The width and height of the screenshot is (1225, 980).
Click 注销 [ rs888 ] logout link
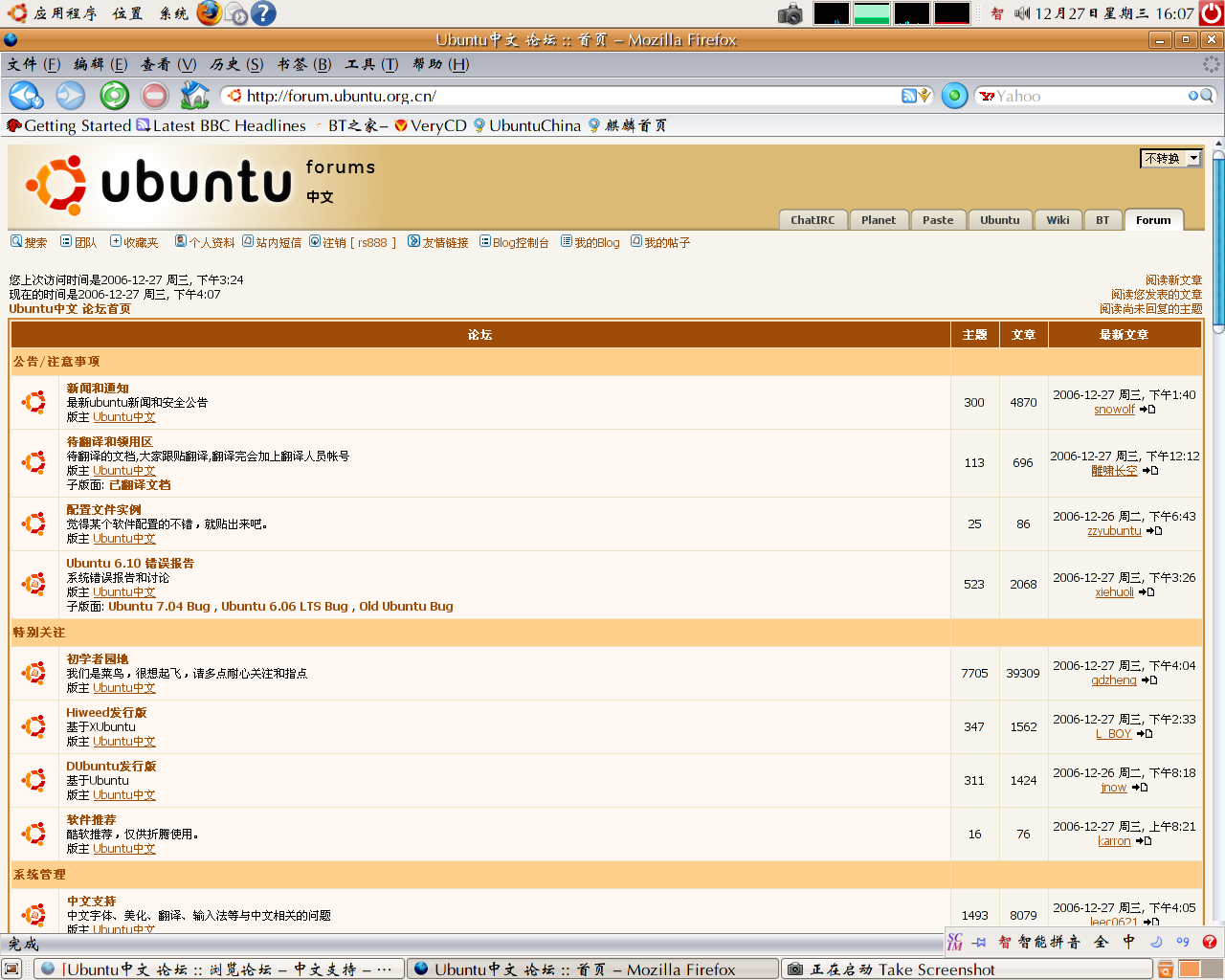tap(352, 242)
